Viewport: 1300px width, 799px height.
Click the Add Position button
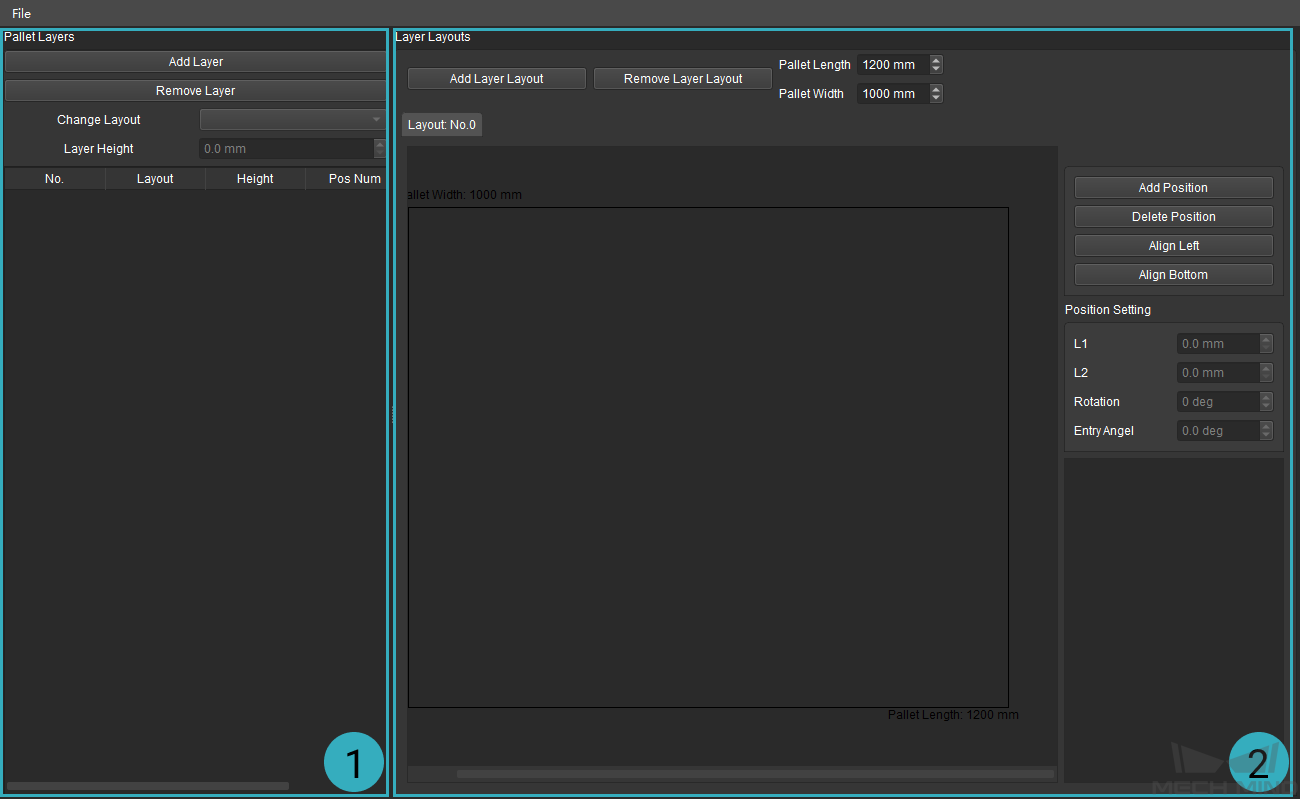coord(1173,188)
